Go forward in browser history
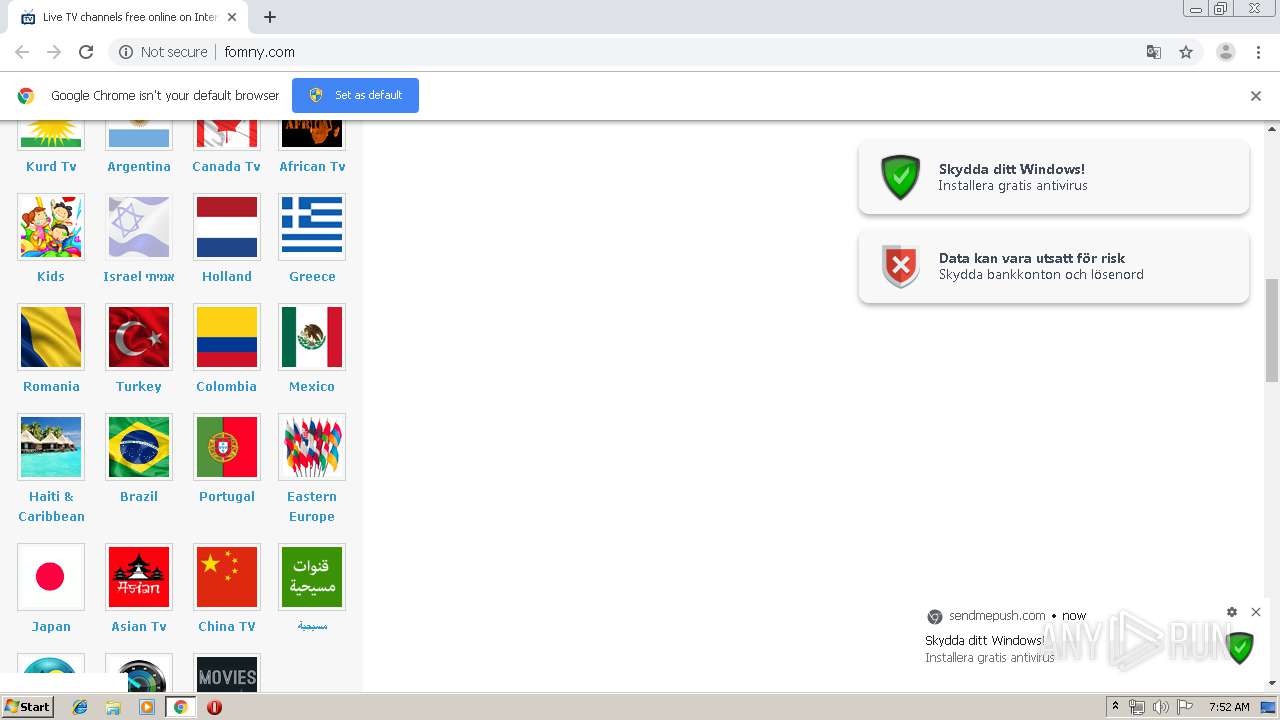This screenshot has width=1280, height=720. tap(54, 52)
